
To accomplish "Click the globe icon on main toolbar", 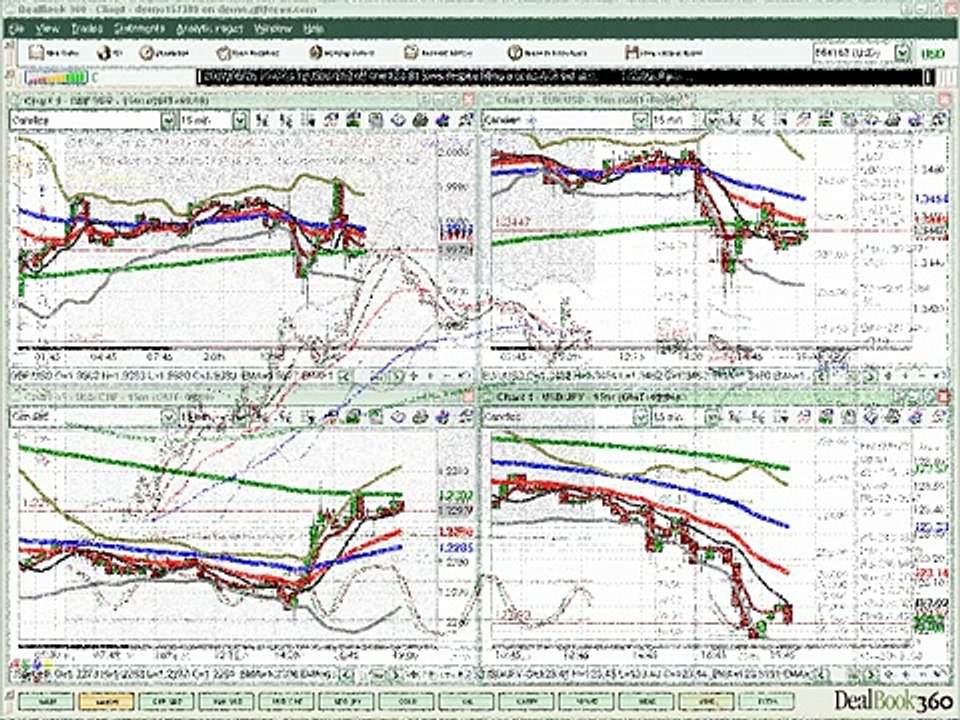I will pos(104,53).
